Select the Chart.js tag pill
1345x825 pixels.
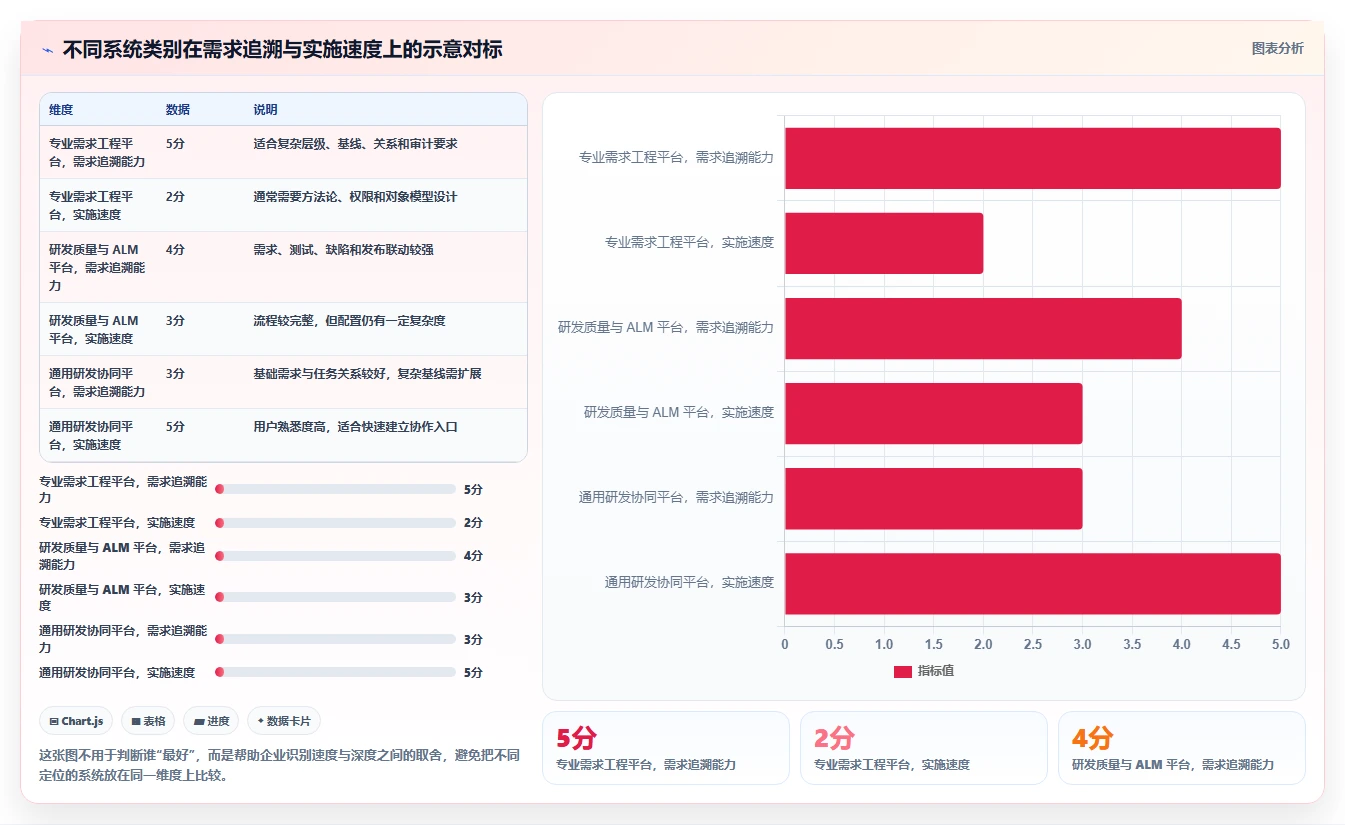[x=76, y=721]
